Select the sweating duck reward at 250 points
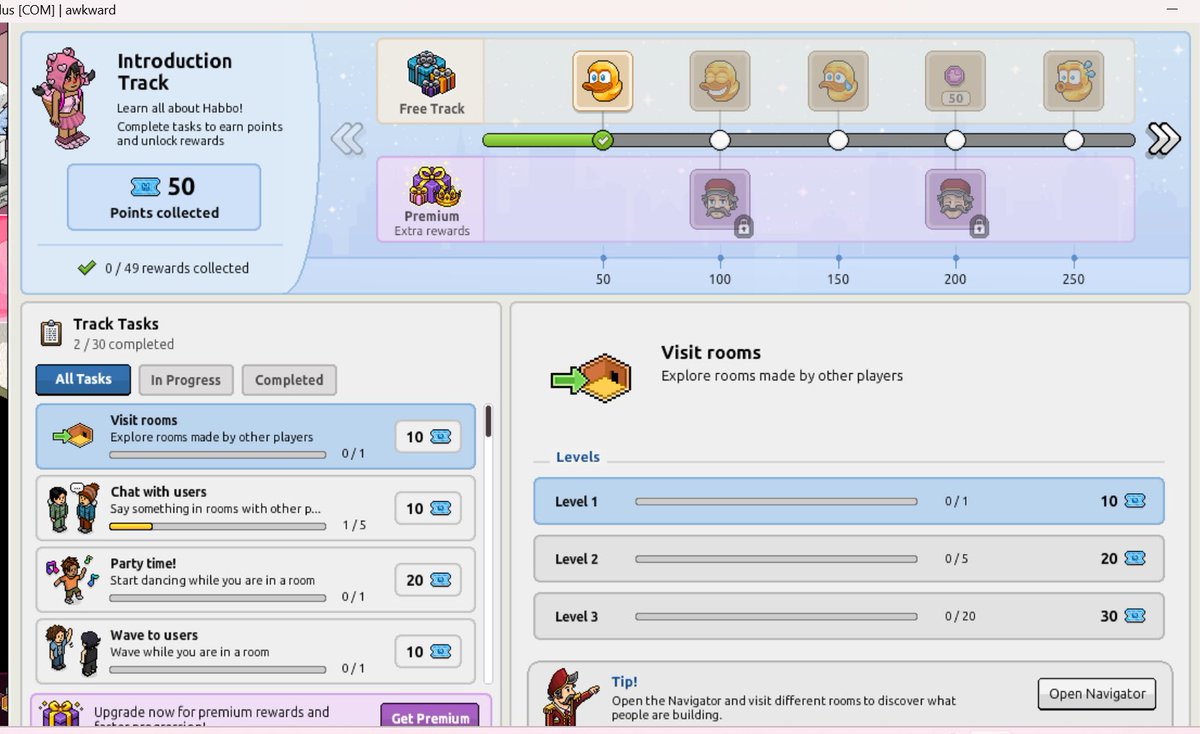This screenshot has width=1200, height=734. click(x=1073, y=81)
